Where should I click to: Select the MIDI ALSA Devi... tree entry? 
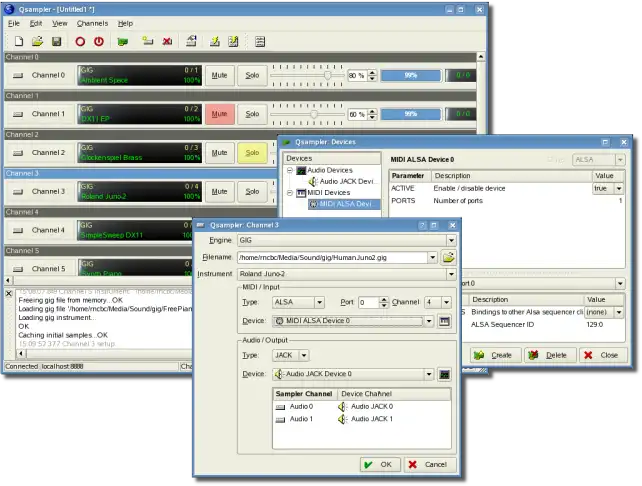[344, 204]
